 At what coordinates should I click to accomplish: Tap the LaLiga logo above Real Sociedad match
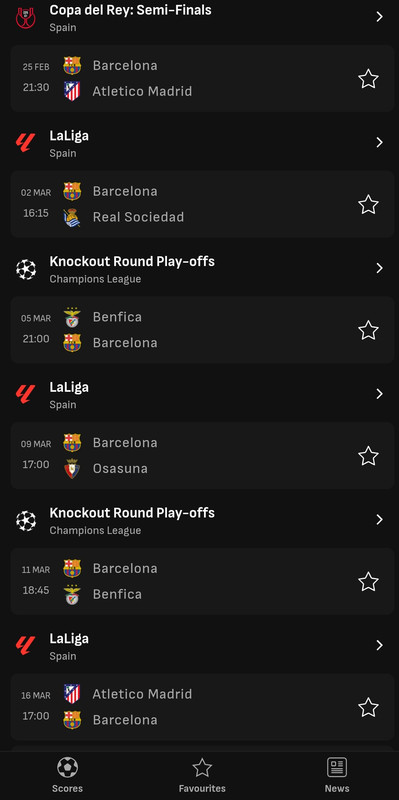tap(26, 143)
